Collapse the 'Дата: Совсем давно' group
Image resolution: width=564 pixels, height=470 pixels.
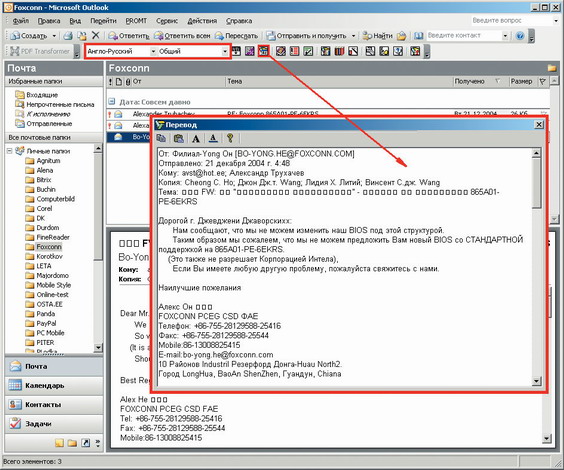point(112,102)
